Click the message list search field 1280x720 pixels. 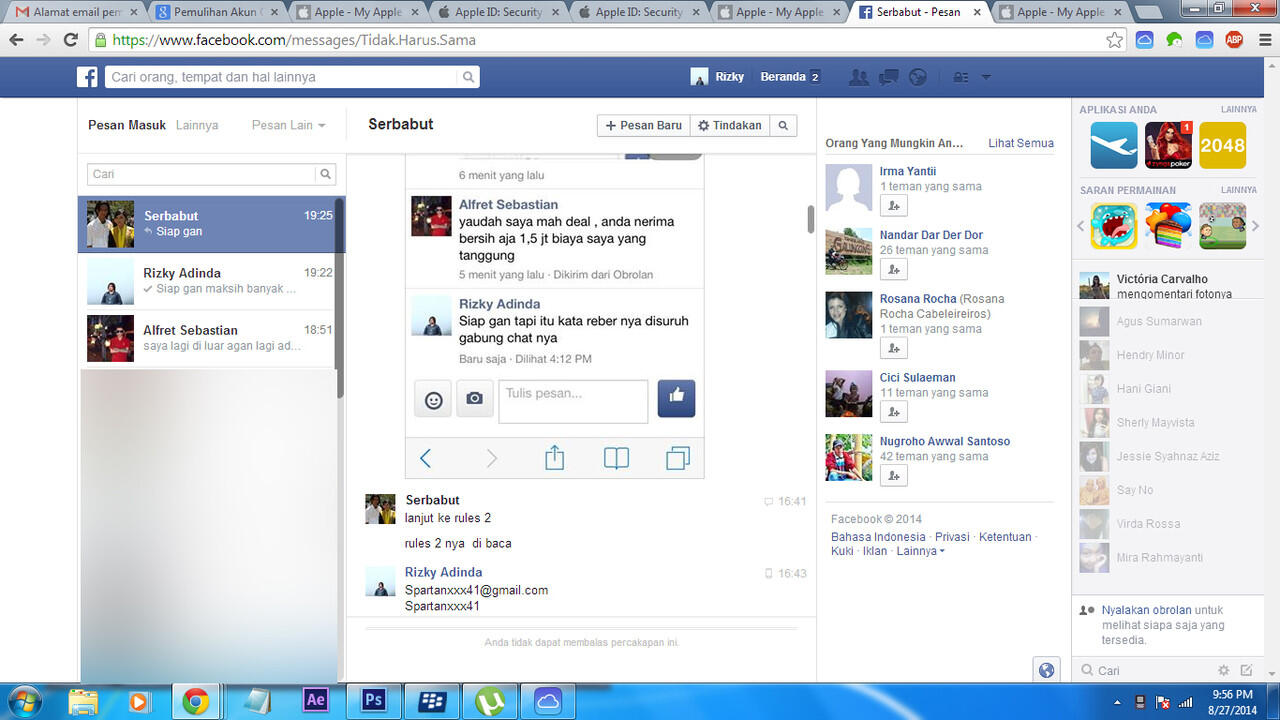202,174
